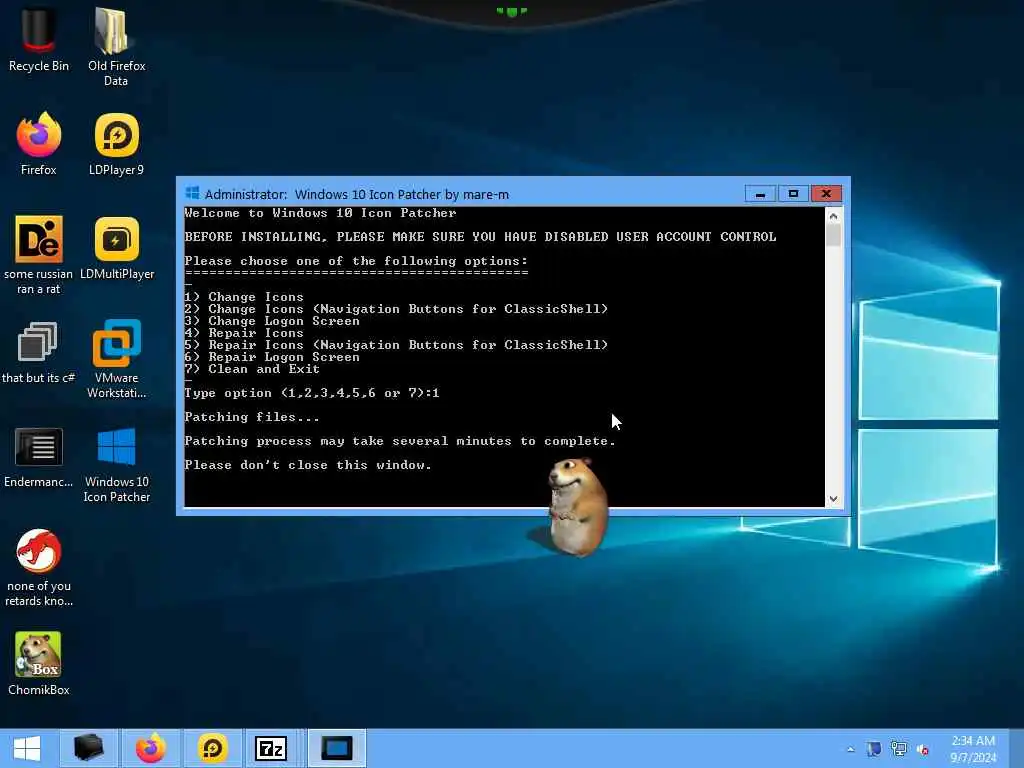Select the 'none of you' red dragon icon
The image size is (1024, 768).
click(x=39, y=567)
